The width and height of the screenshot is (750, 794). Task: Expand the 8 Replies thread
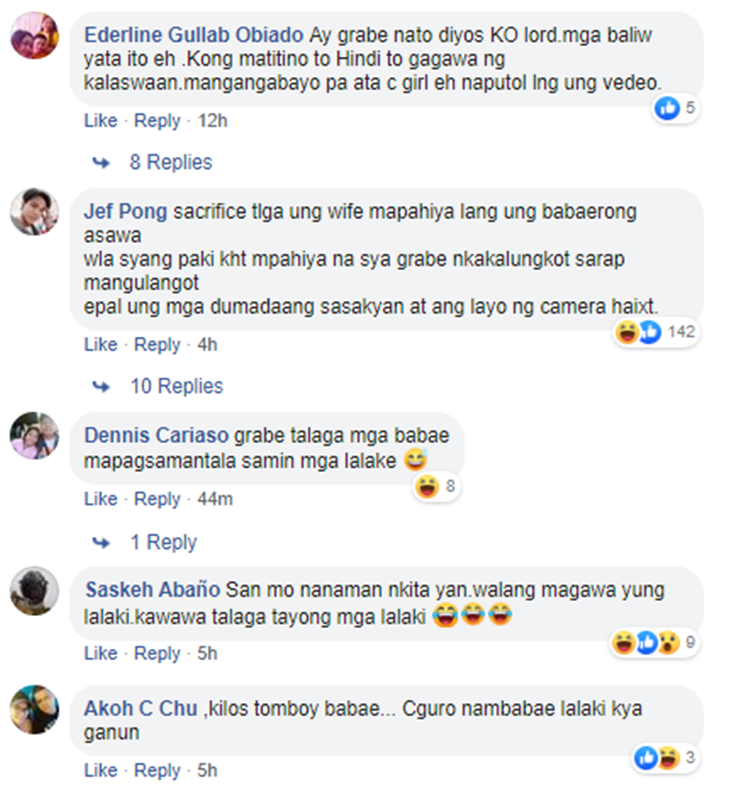pos(171,163)
